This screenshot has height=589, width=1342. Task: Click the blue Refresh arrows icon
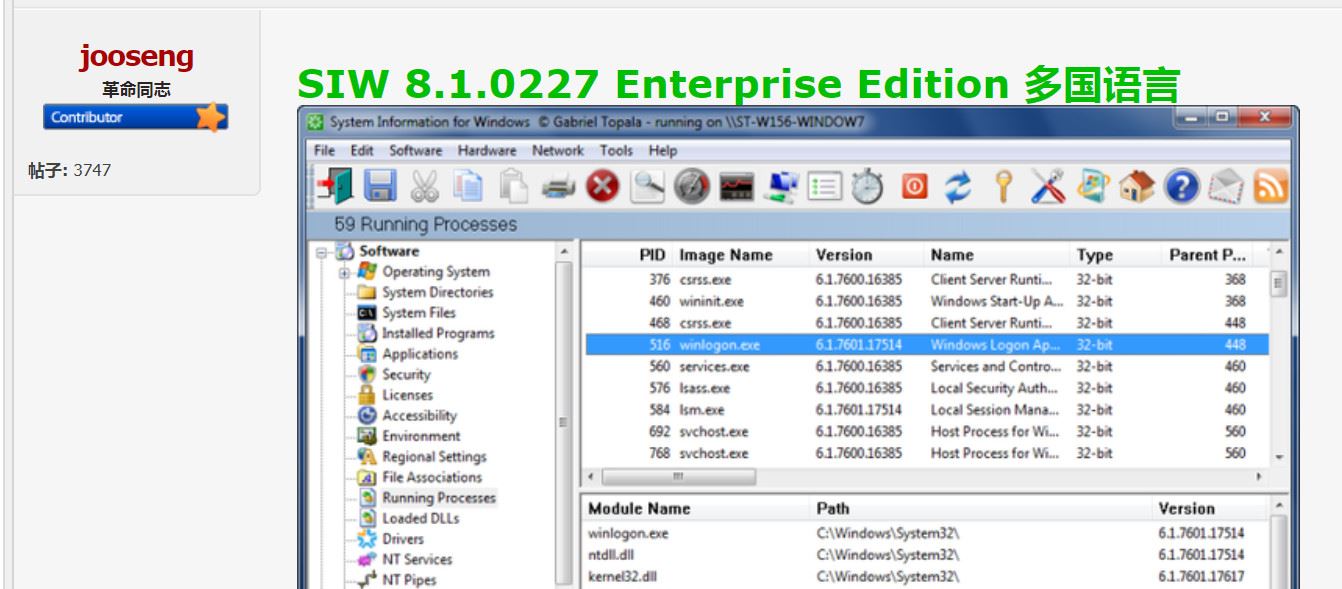[958, 186]
